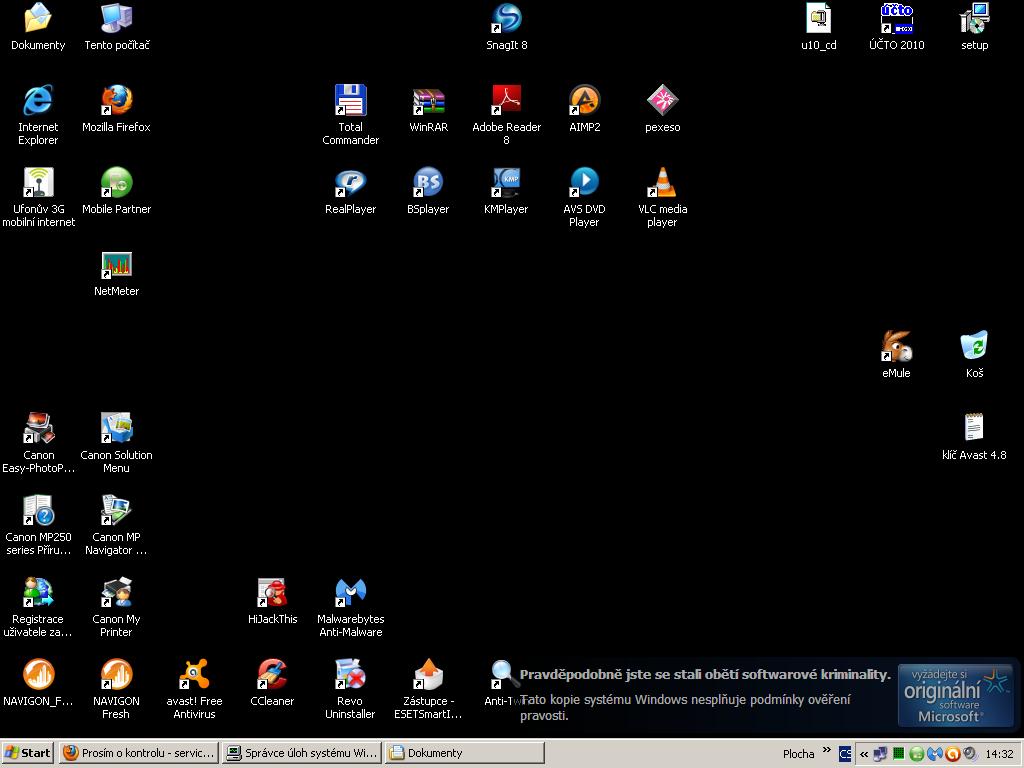
Task: Select the klíč Avast 4.8 text file
Action: click(x=974, y=428)
